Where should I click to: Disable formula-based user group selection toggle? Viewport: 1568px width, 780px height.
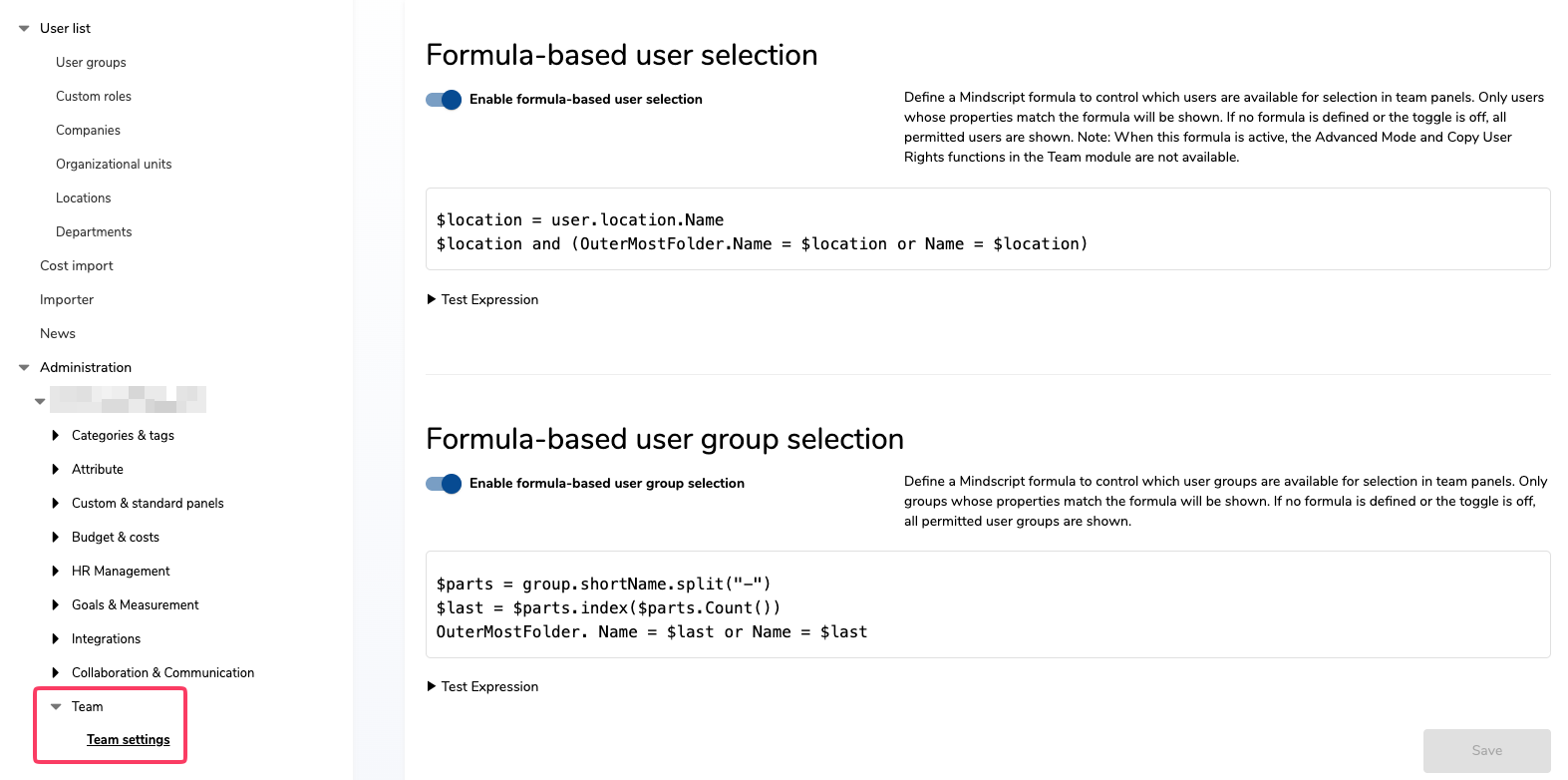click(x=444, y=484)
